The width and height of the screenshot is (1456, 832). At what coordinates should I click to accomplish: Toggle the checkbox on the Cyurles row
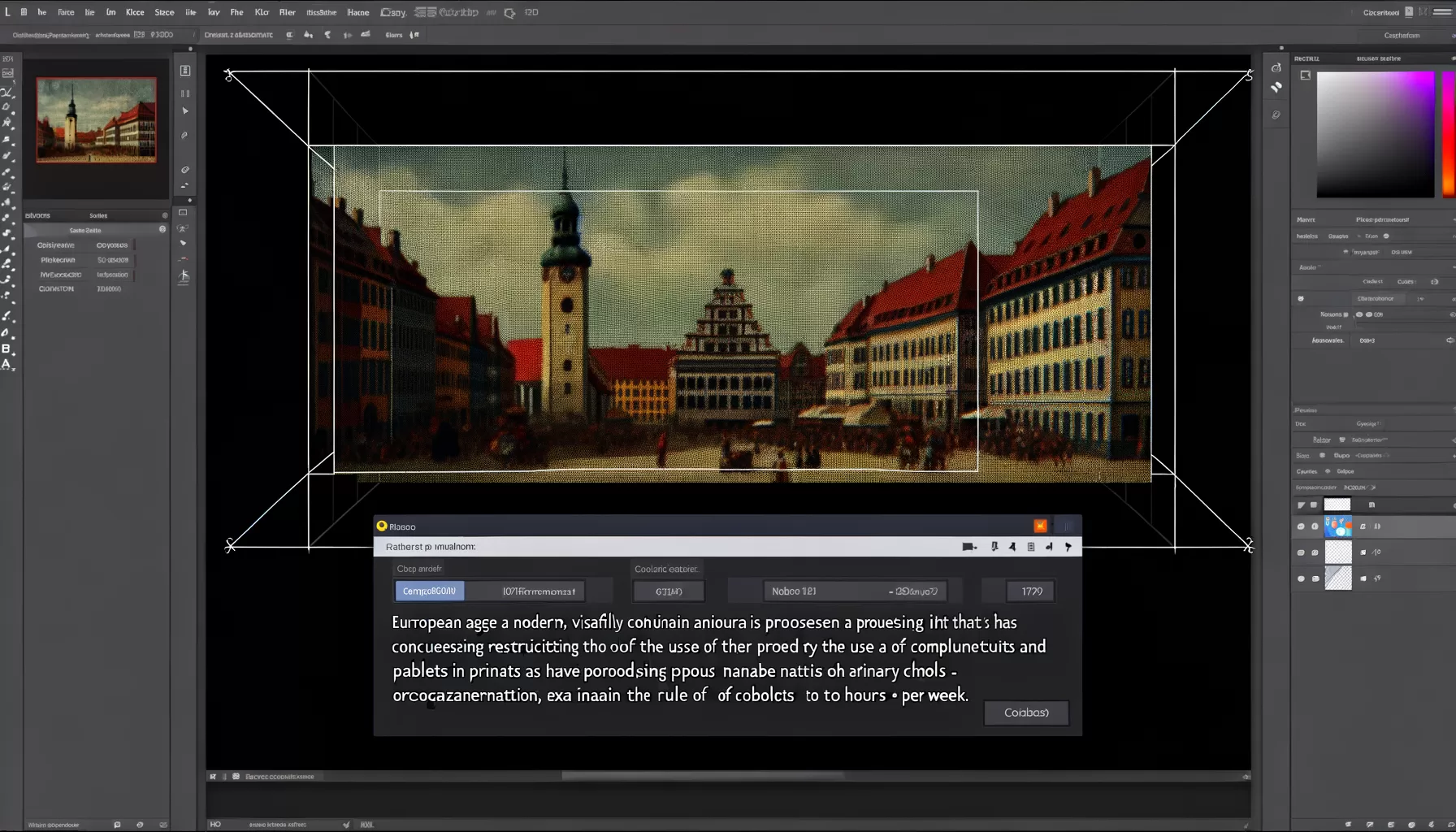coord(1328,471)
